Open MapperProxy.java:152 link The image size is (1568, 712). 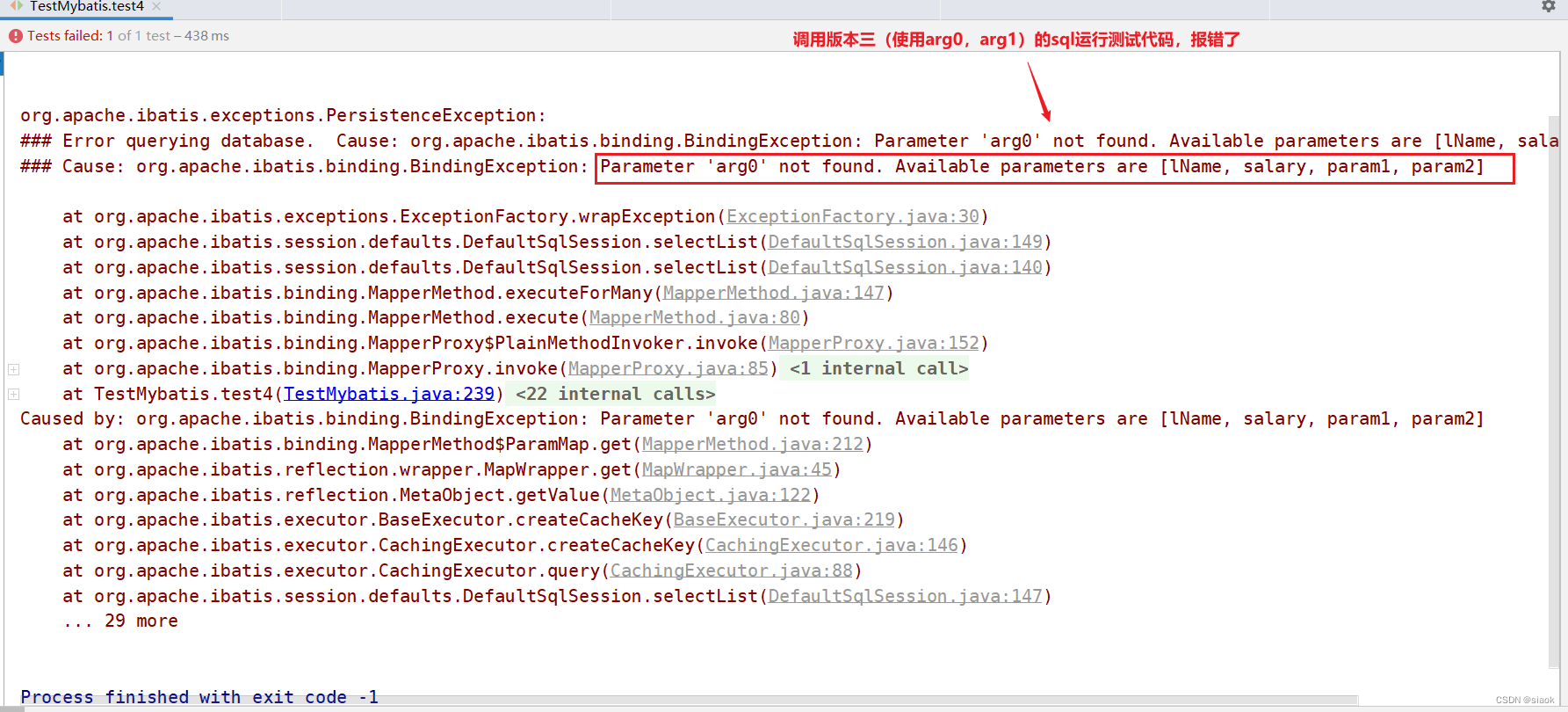[874, 344]
